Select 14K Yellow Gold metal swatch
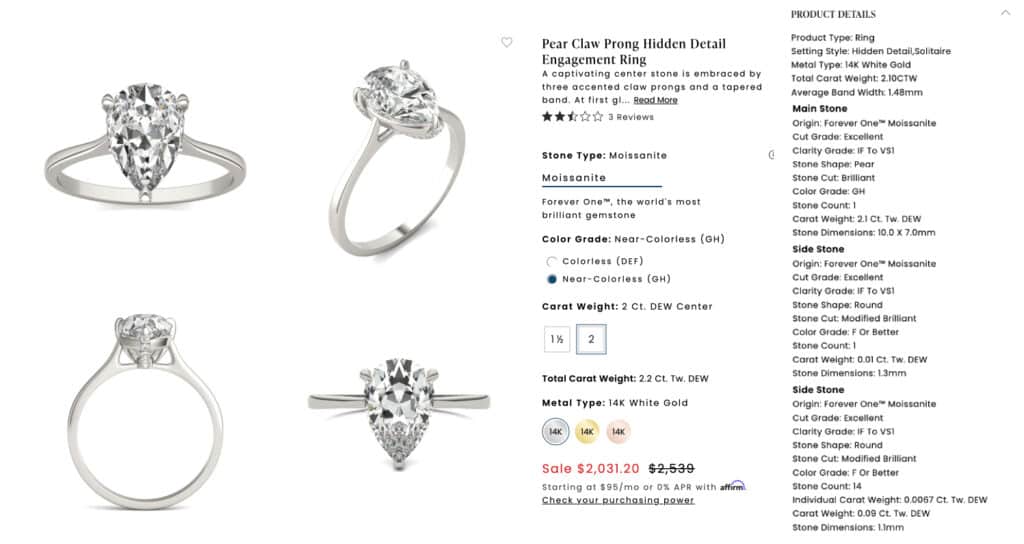Viewport: 1024px width, 544px height. point(587,431)
